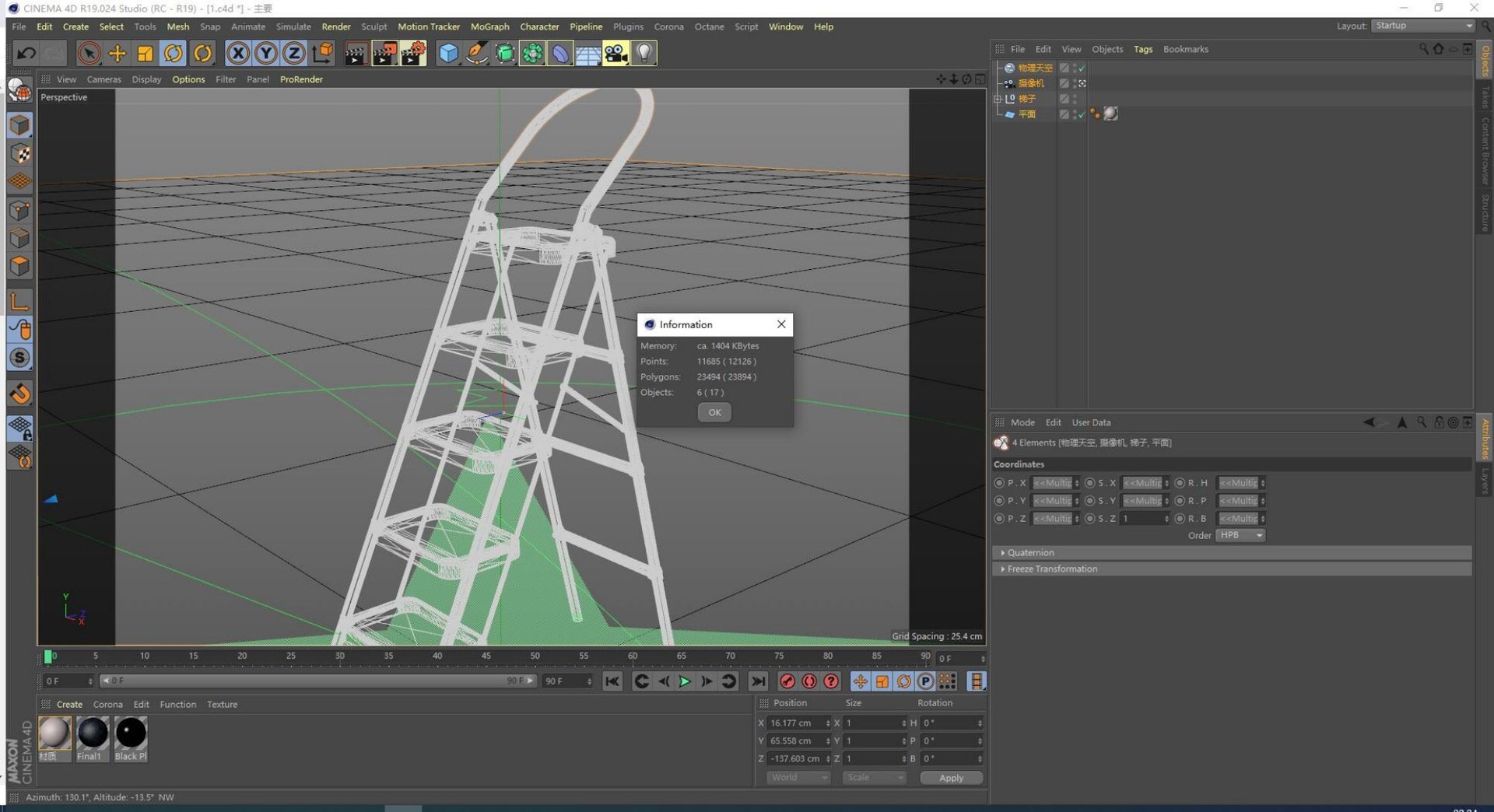Select the Final1 material swatch

click(x=93, y=734)
